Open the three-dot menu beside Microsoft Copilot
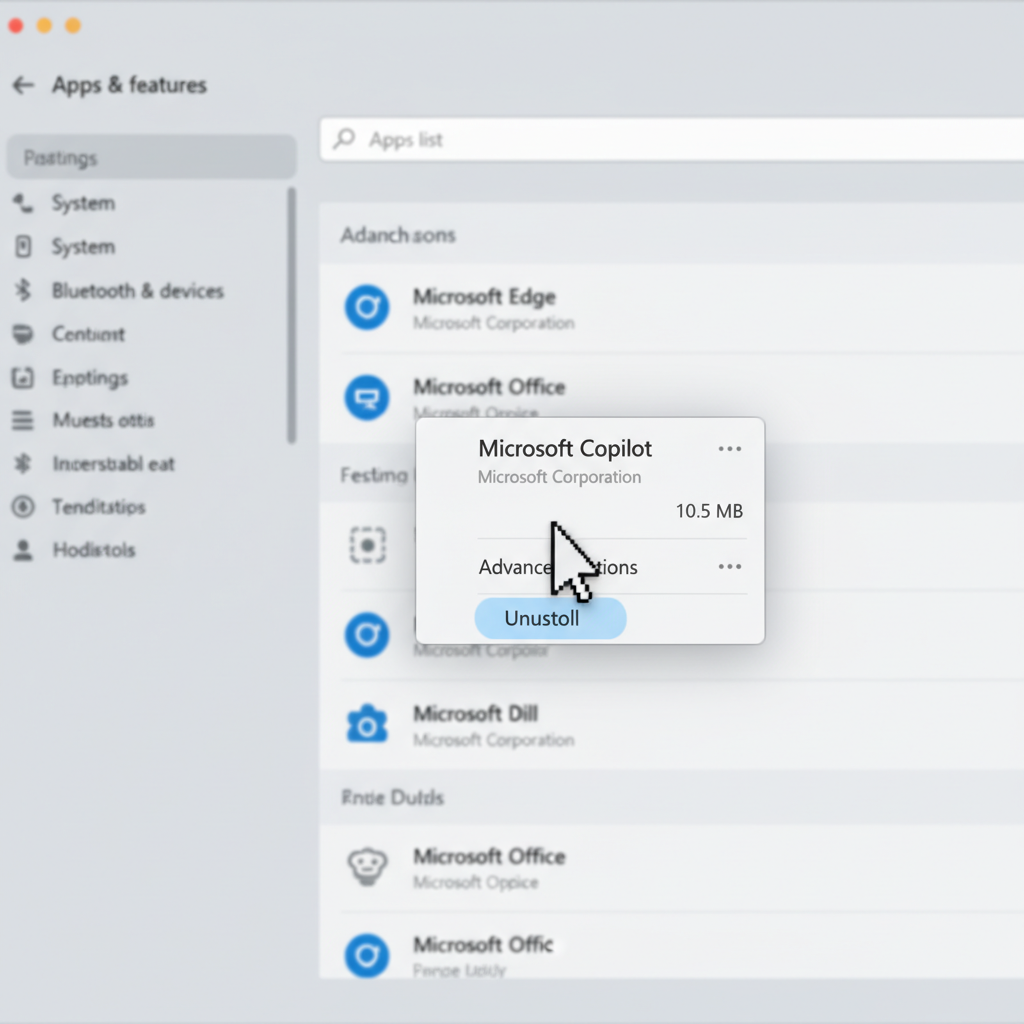The width and height of the screenshot is (1024, 1024). click(x=730, y=449)
